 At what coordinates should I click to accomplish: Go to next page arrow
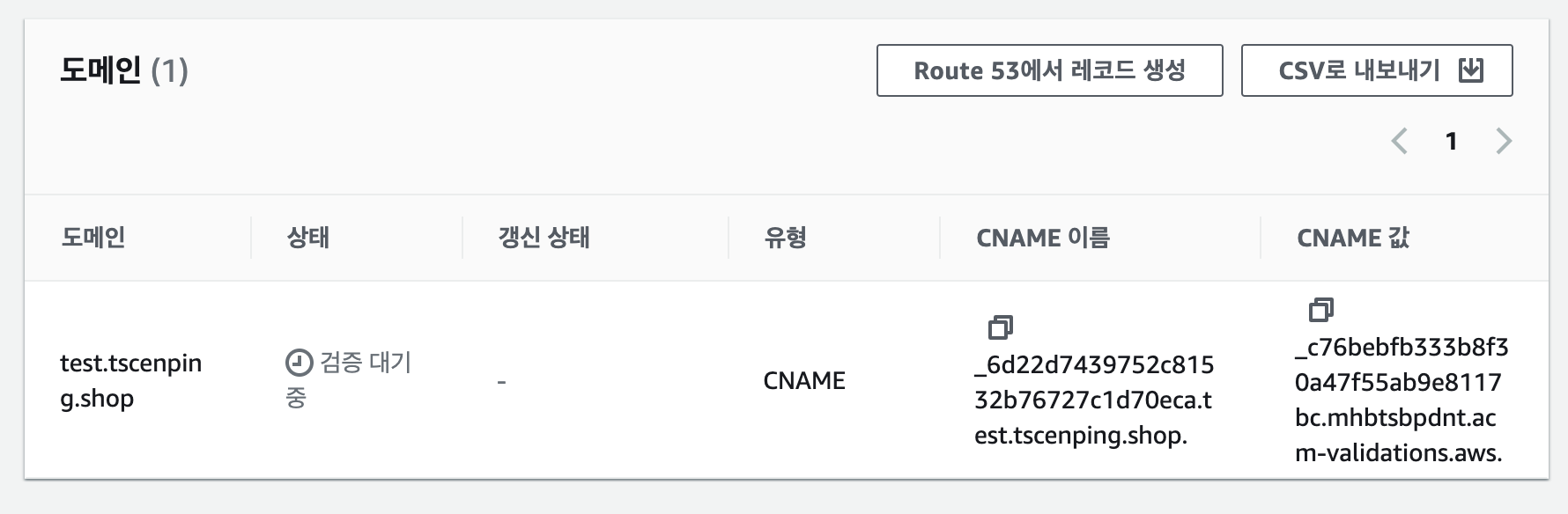[x=1504, y=141]
